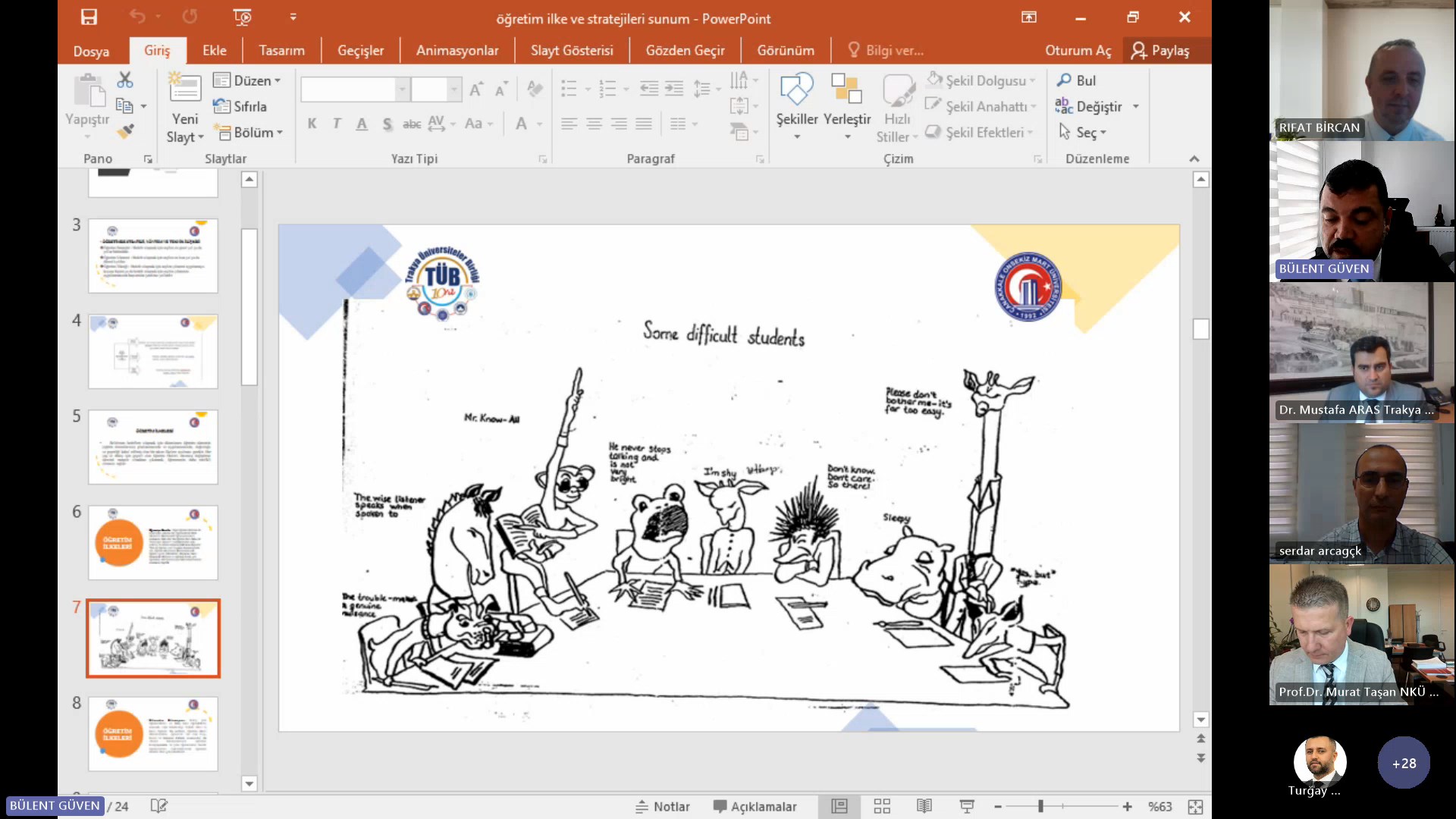Toggle justify text alignment
Screen dimensions: 1456x819
point(644,124)
